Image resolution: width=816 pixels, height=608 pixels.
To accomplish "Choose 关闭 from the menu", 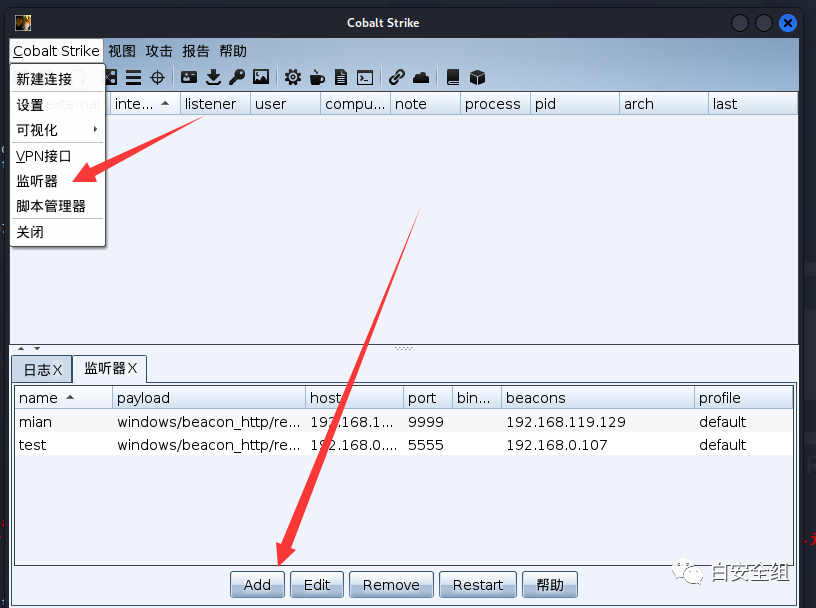I will pyautogui.click(x=57, y=232).
